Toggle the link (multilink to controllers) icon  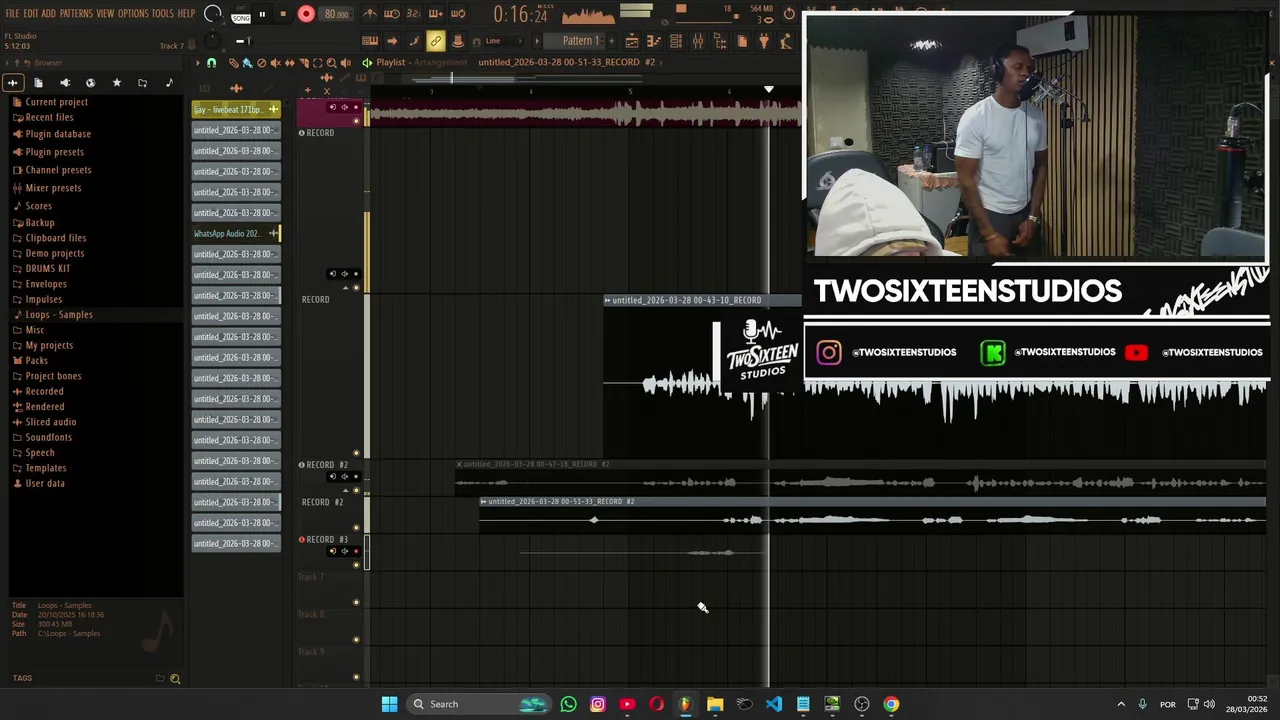pos(436,41)
